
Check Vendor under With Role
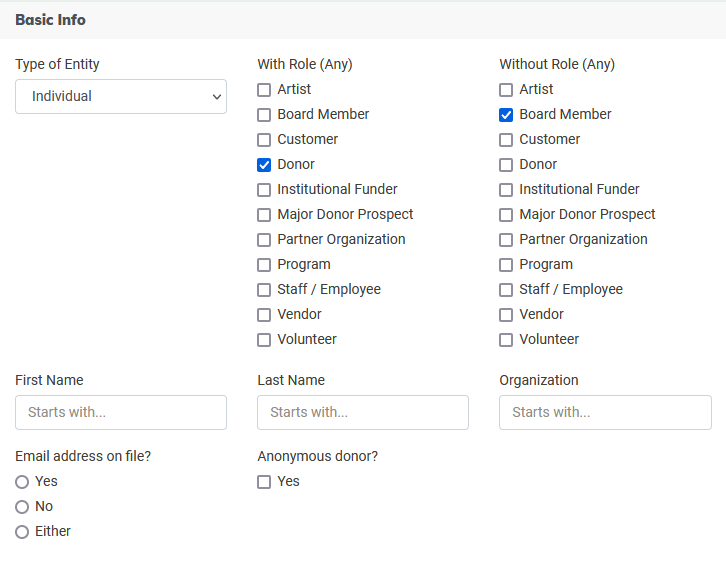coord(264,315)
